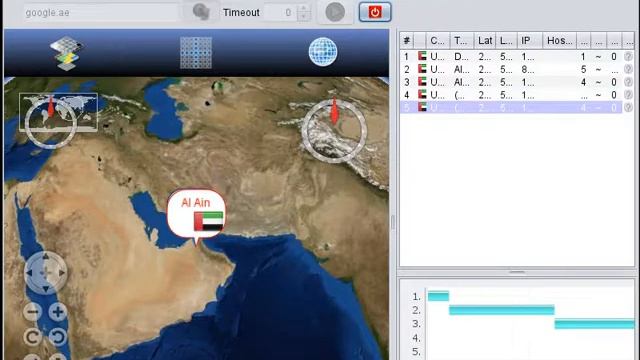Switch to the 3D globe view

[x=323, y=52]
